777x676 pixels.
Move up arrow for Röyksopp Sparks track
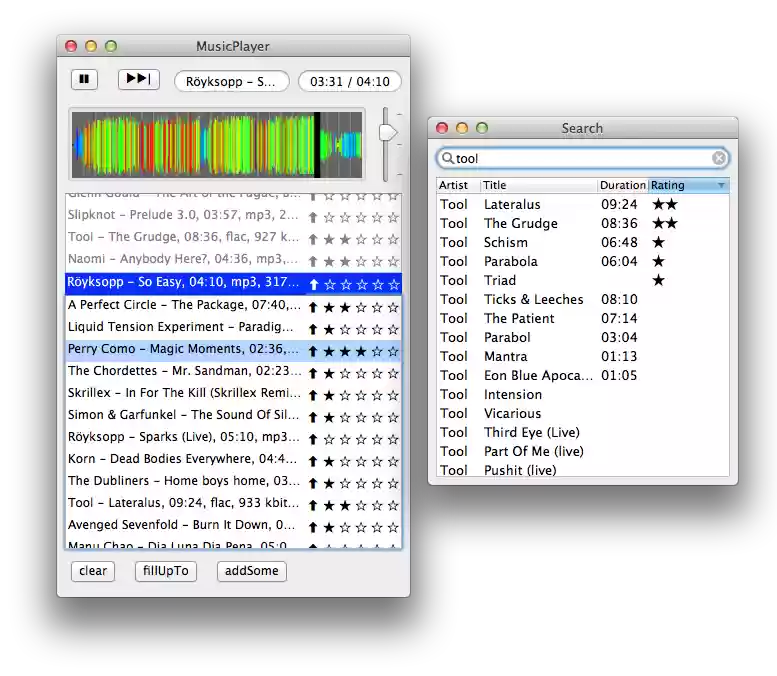[x=313, y=439]
